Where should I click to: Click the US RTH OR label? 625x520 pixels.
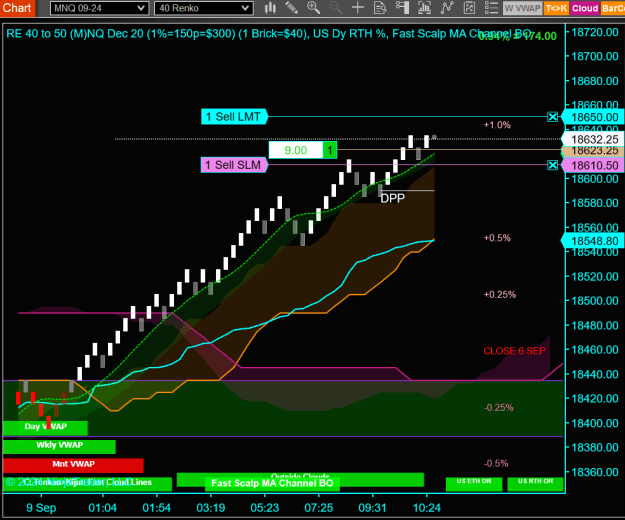535,483
